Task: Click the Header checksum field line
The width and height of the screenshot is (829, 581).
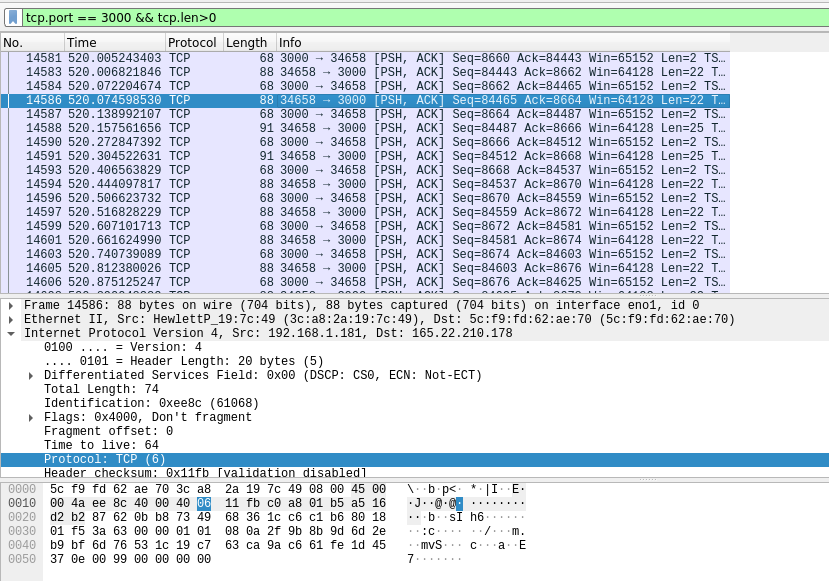Action: [x=205, y=473]
